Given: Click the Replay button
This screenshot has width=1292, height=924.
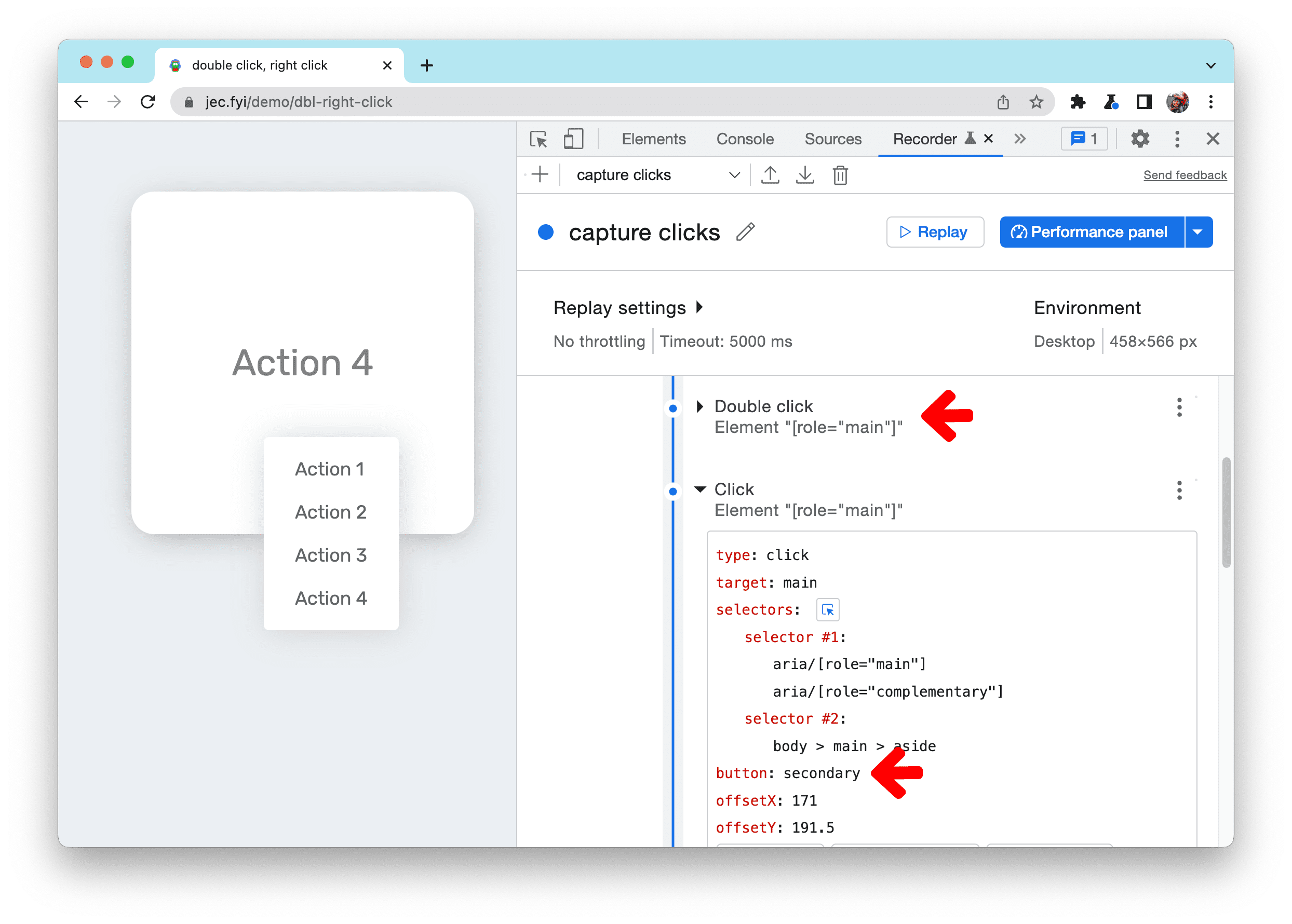Looking at the screenshot, I should pos(932,232).
